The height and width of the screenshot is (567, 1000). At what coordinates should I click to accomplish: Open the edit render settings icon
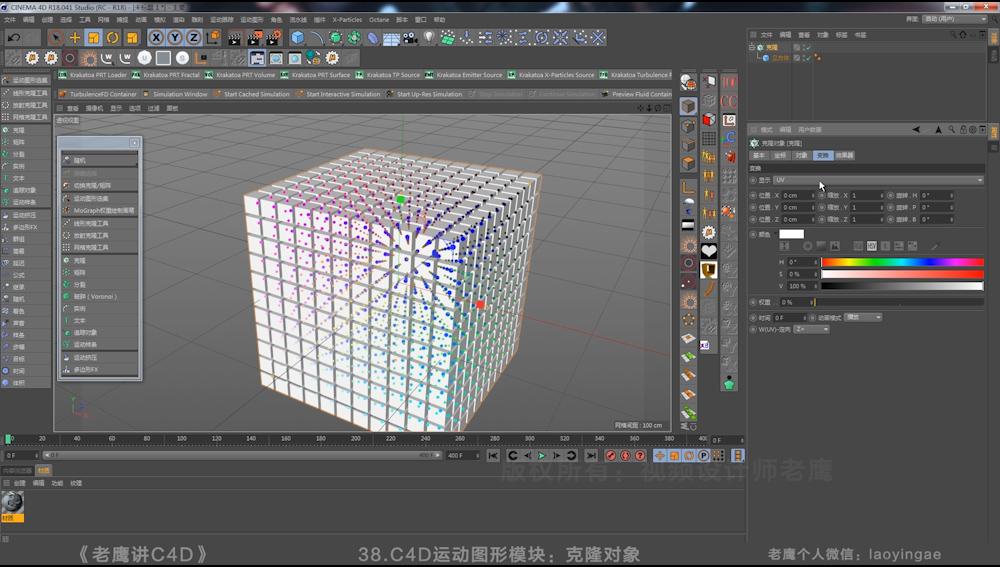(273, 38)
